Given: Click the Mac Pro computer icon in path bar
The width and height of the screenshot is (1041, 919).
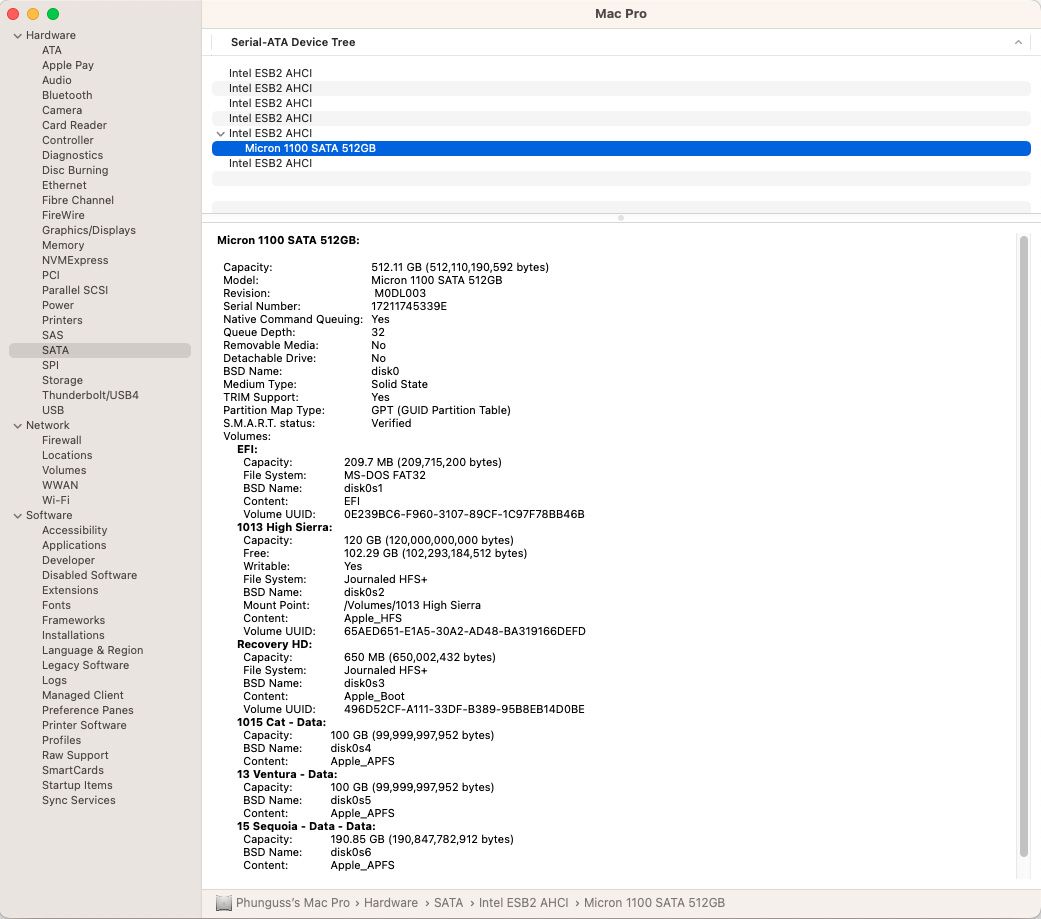Looking at the screenshot, I should click(x=224, y=903).
